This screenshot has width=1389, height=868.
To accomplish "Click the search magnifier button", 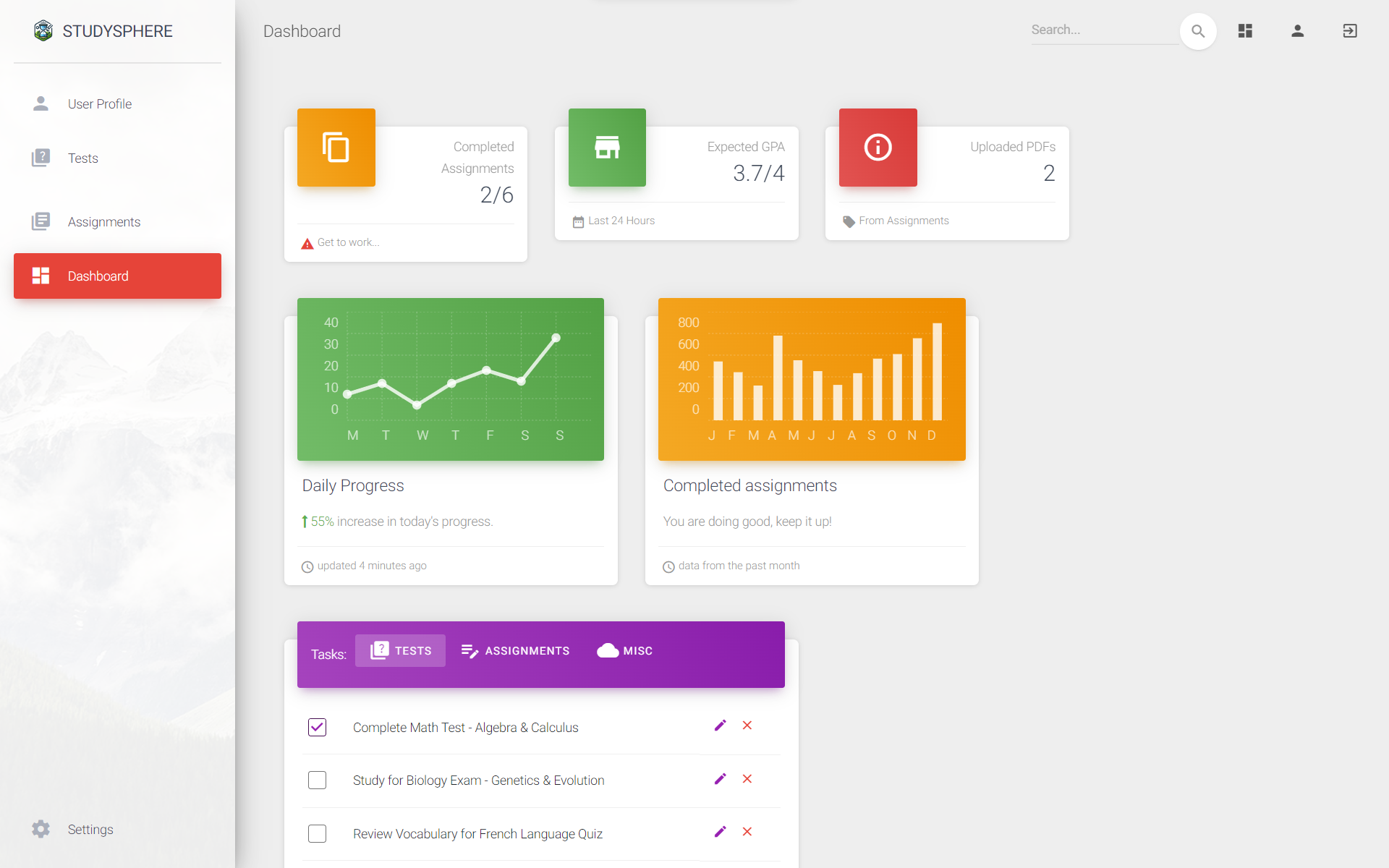I will pos(1197,31).
